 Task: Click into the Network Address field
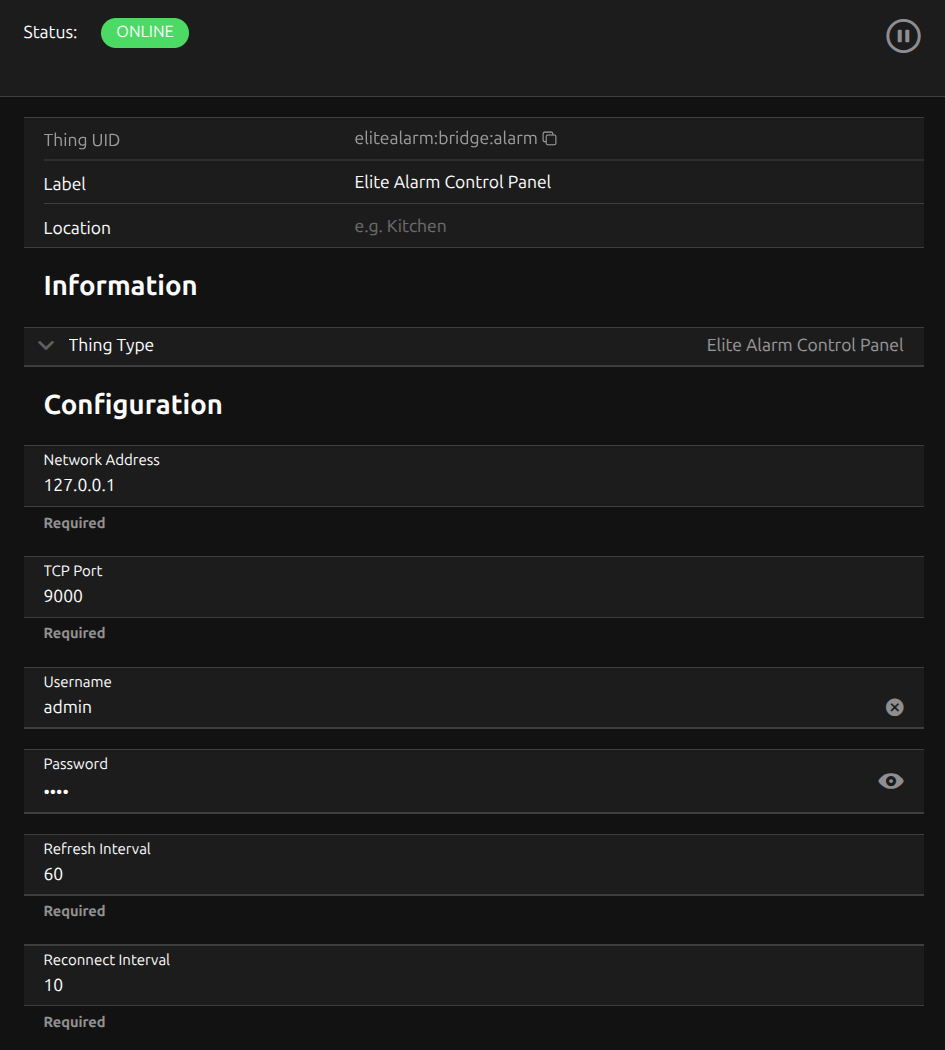[400, 486]
